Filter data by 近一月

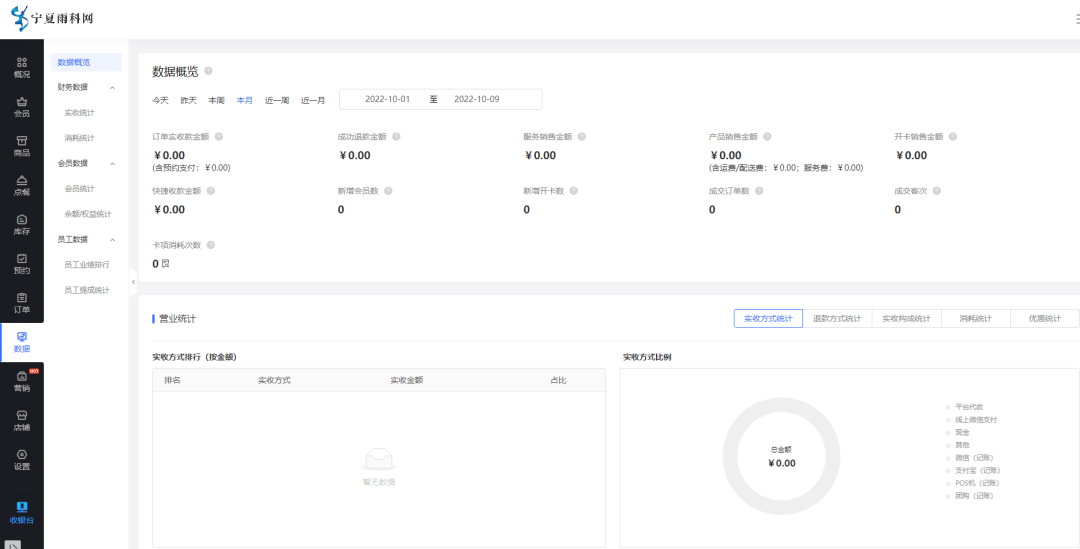click(x=313, y=101)
